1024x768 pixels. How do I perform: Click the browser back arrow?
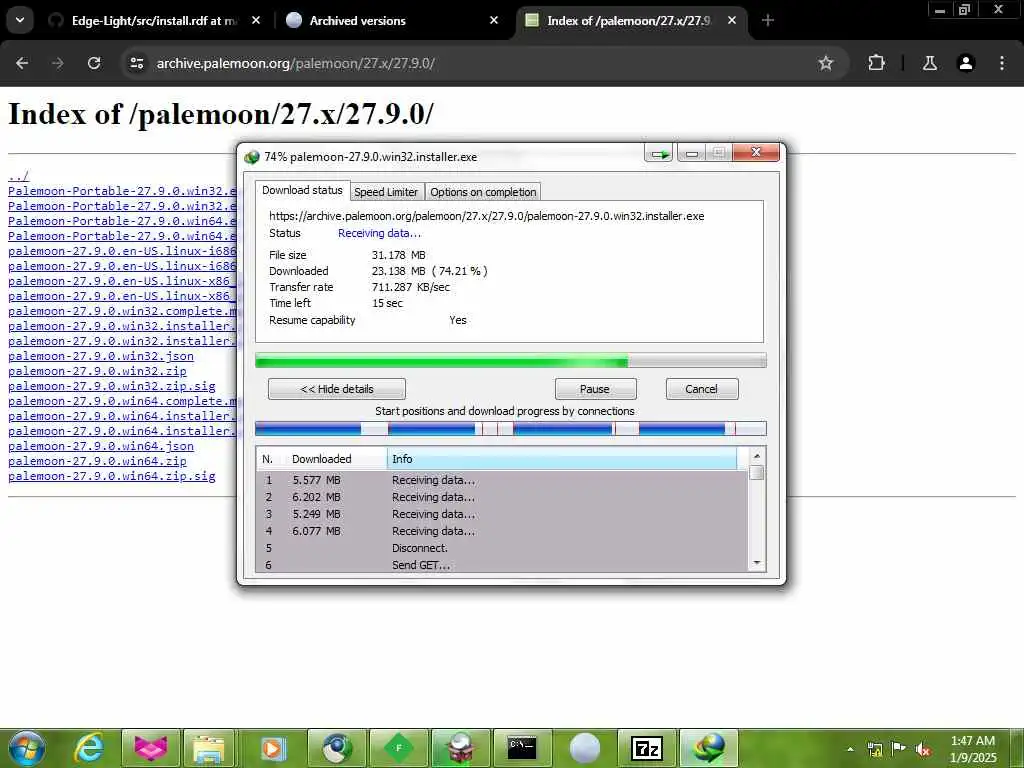point(22,63)
